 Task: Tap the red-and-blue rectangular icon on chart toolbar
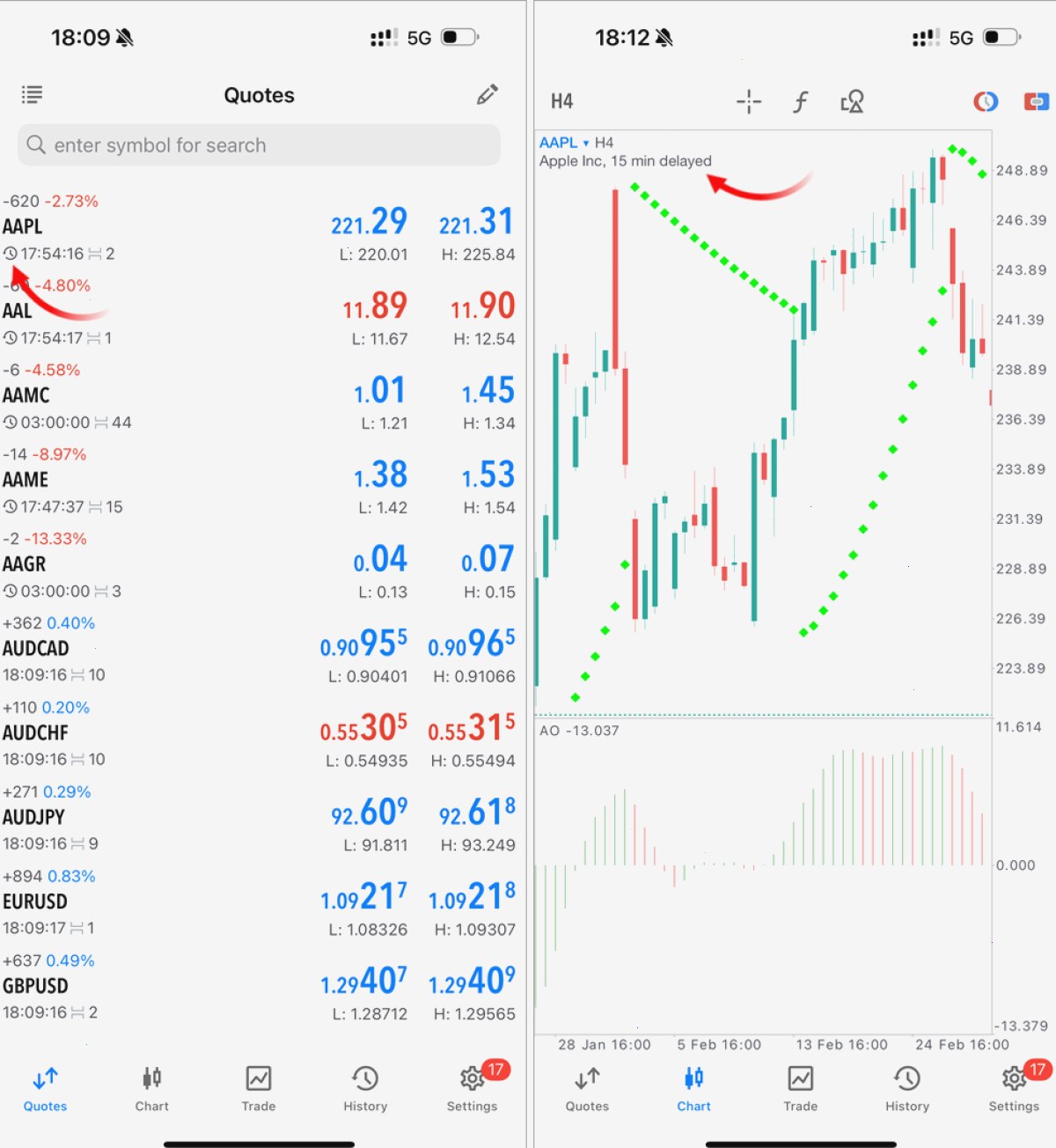(x=1037, y=102)
